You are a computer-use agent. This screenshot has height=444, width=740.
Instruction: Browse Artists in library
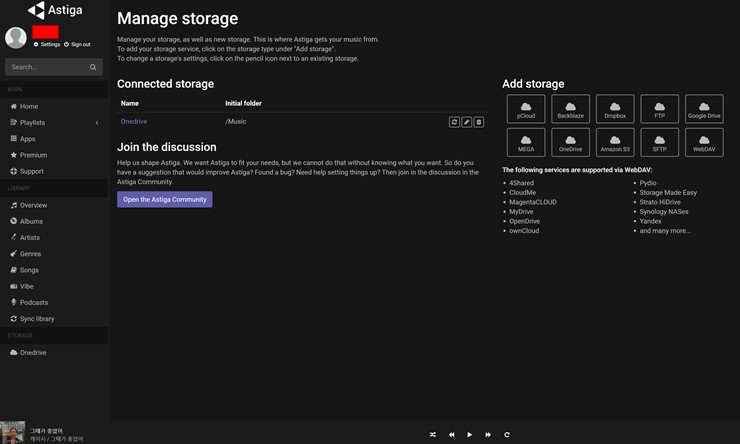tap(25, 237)
